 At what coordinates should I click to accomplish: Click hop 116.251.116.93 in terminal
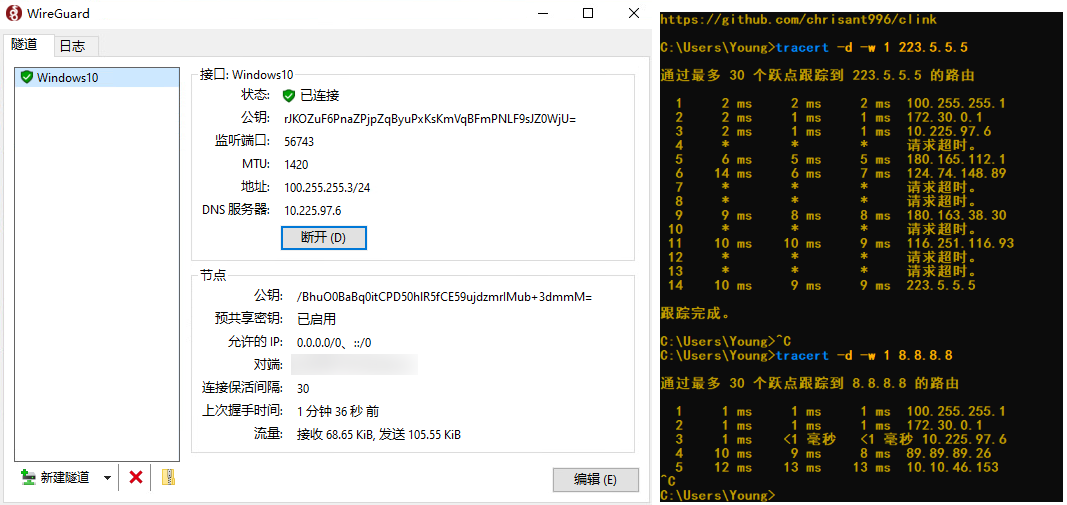[x=960, y=243]
